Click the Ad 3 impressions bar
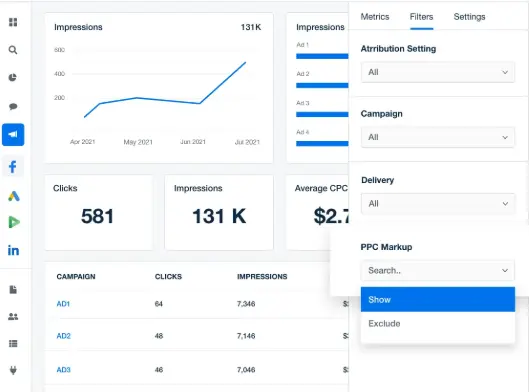The height and width of the screenshot is (392, 529). (322, 115)
